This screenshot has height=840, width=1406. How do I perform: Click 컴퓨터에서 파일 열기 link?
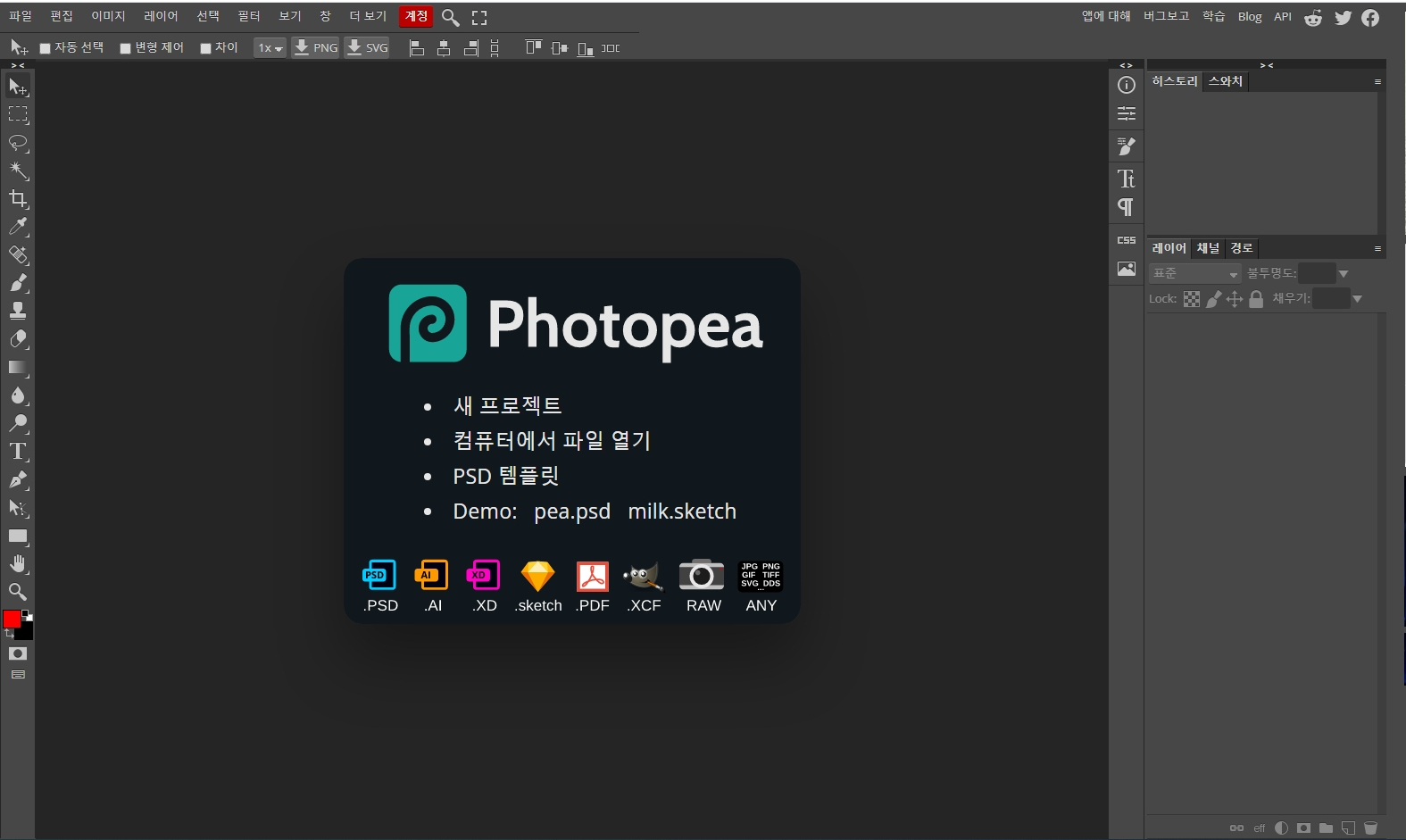[552, 441]
